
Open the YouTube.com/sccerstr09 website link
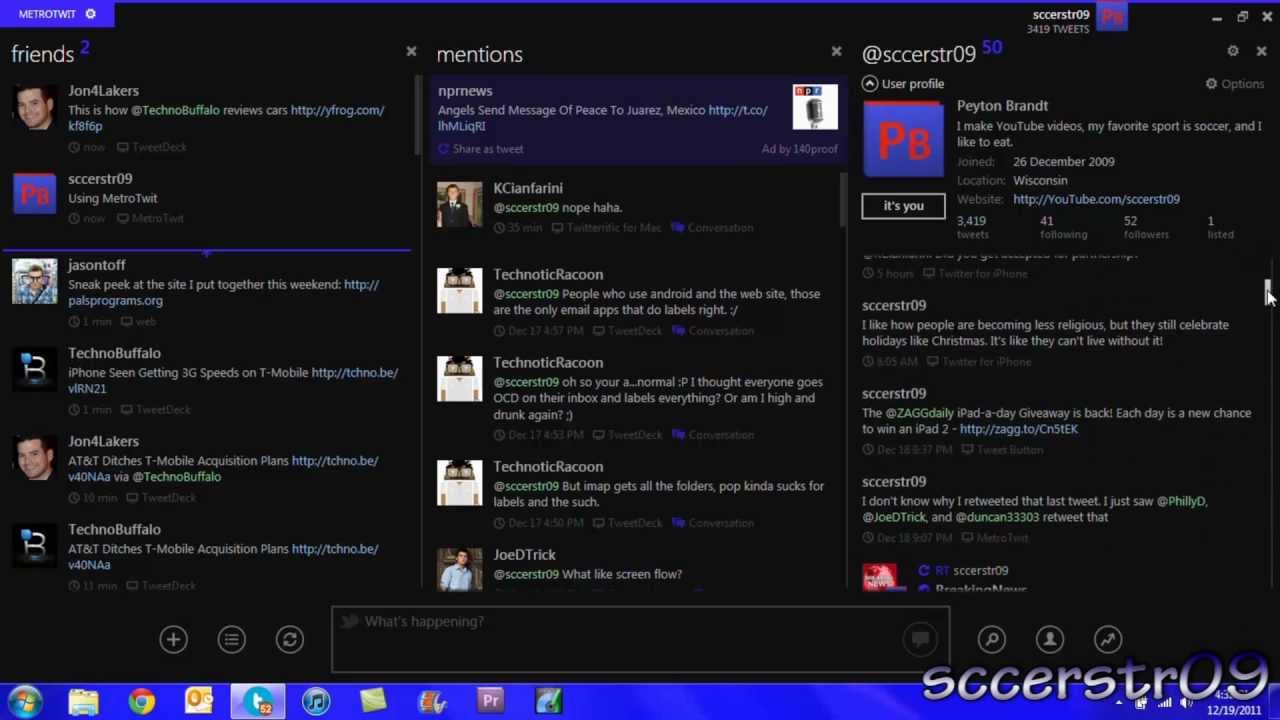click(1096, 199)
